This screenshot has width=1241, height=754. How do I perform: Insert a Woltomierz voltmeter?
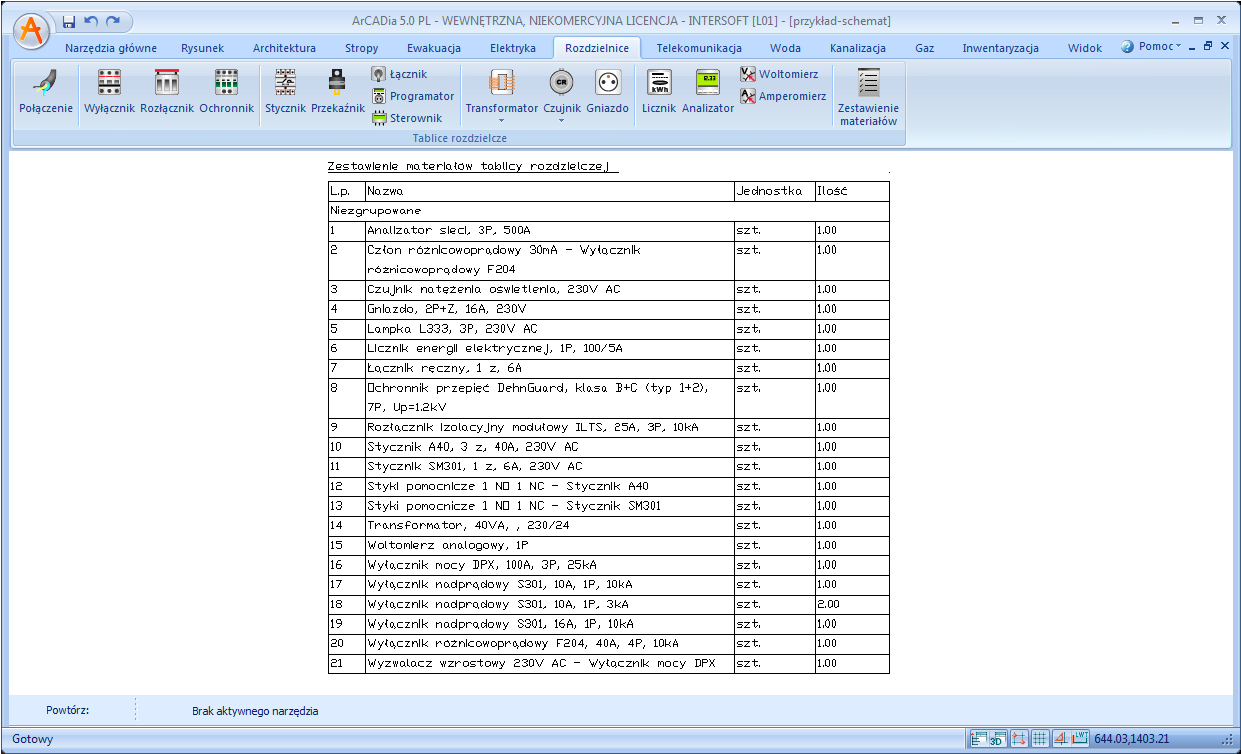pos(779,74)
